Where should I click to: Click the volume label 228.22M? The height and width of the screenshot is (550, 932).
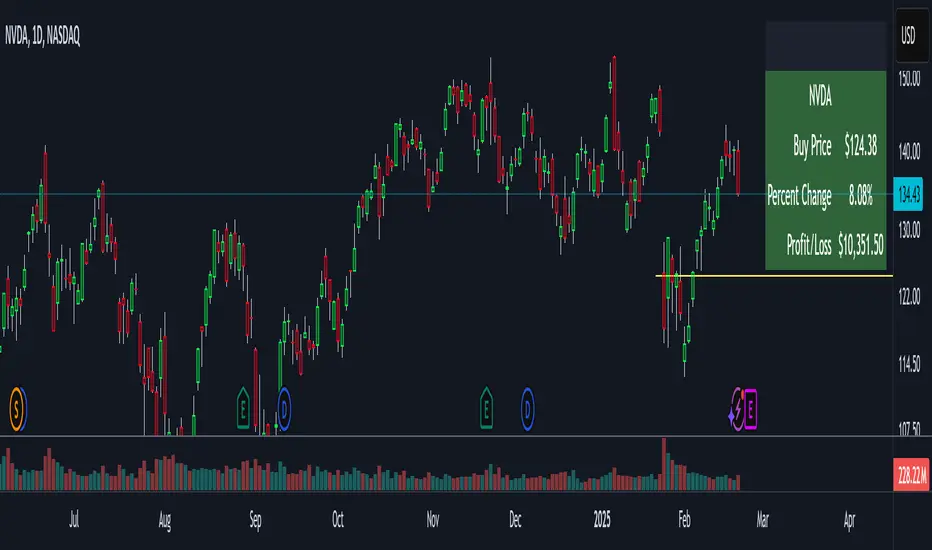pyautogui.click(x=912, y=474)
